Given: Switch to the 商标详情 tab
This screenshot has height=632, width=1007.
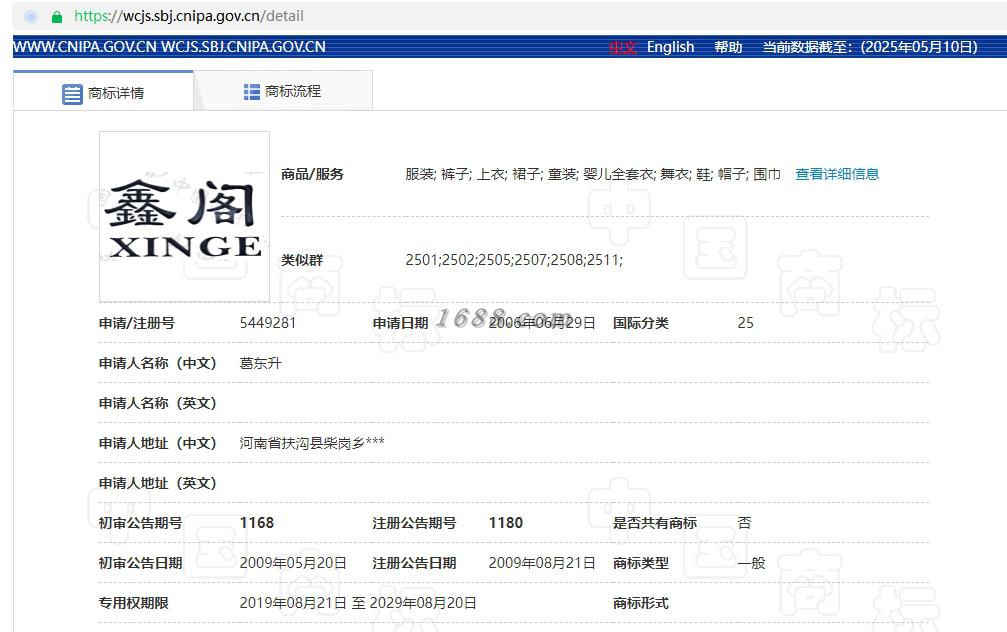Looking at the screenshot, I should click(x=103, y=91).
